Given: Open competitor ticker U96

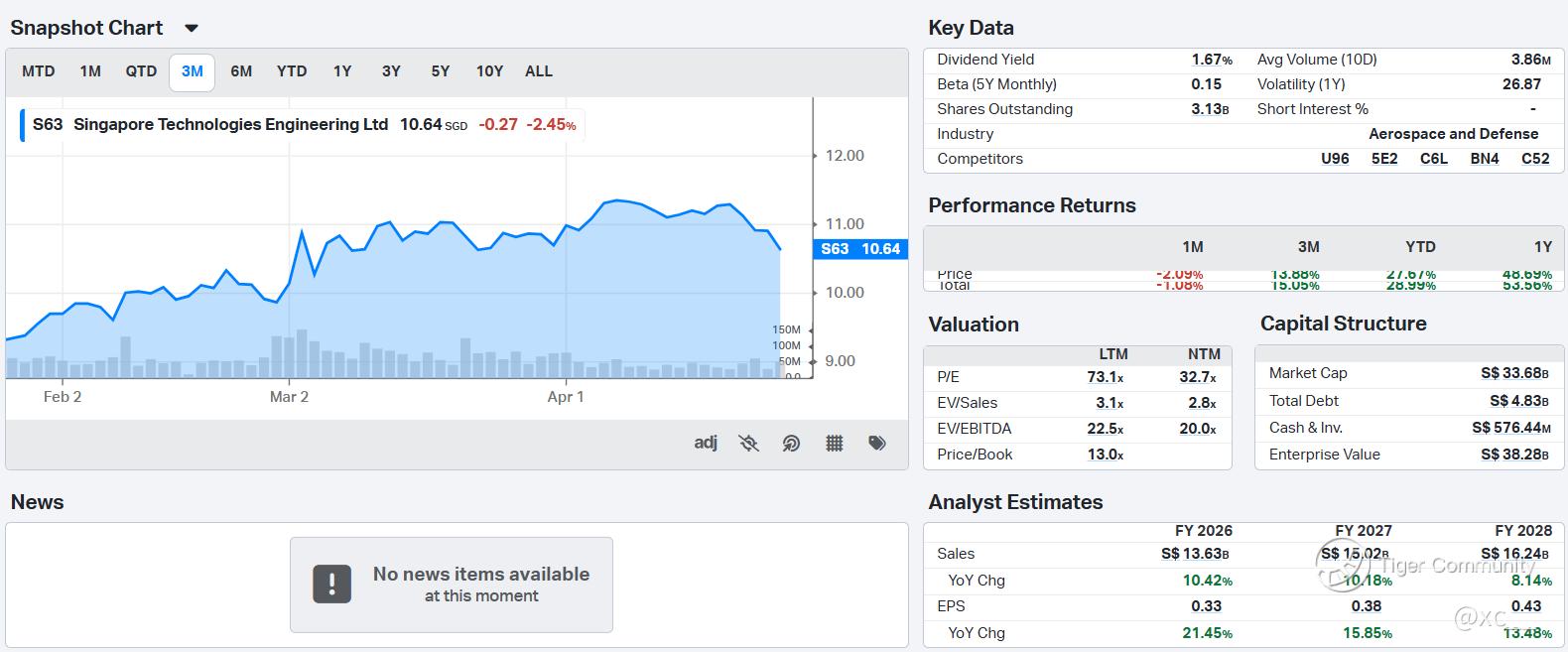Looking at the screenshot, I should tap(1335, 159).
